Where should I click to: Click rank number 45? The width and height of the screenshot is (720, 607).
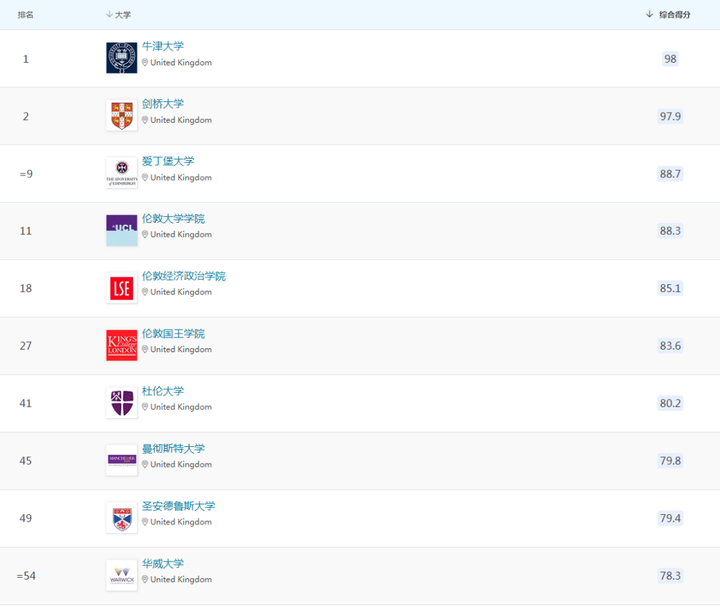[x=26, y=461]
